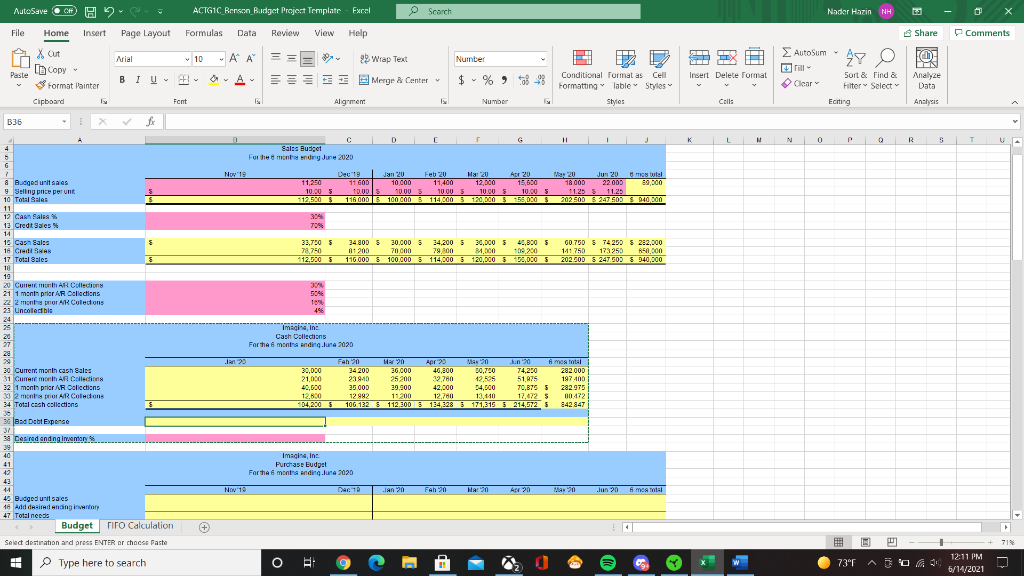
Task: Switch to the Formulas ribbon tab
Action: tap(203, 33)
